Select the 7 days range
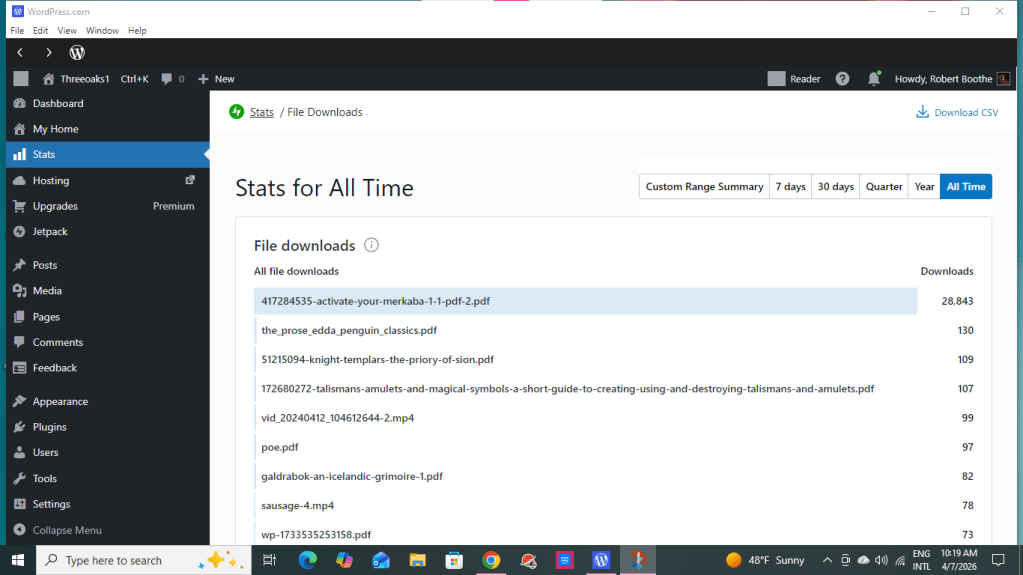 [789, 187]
